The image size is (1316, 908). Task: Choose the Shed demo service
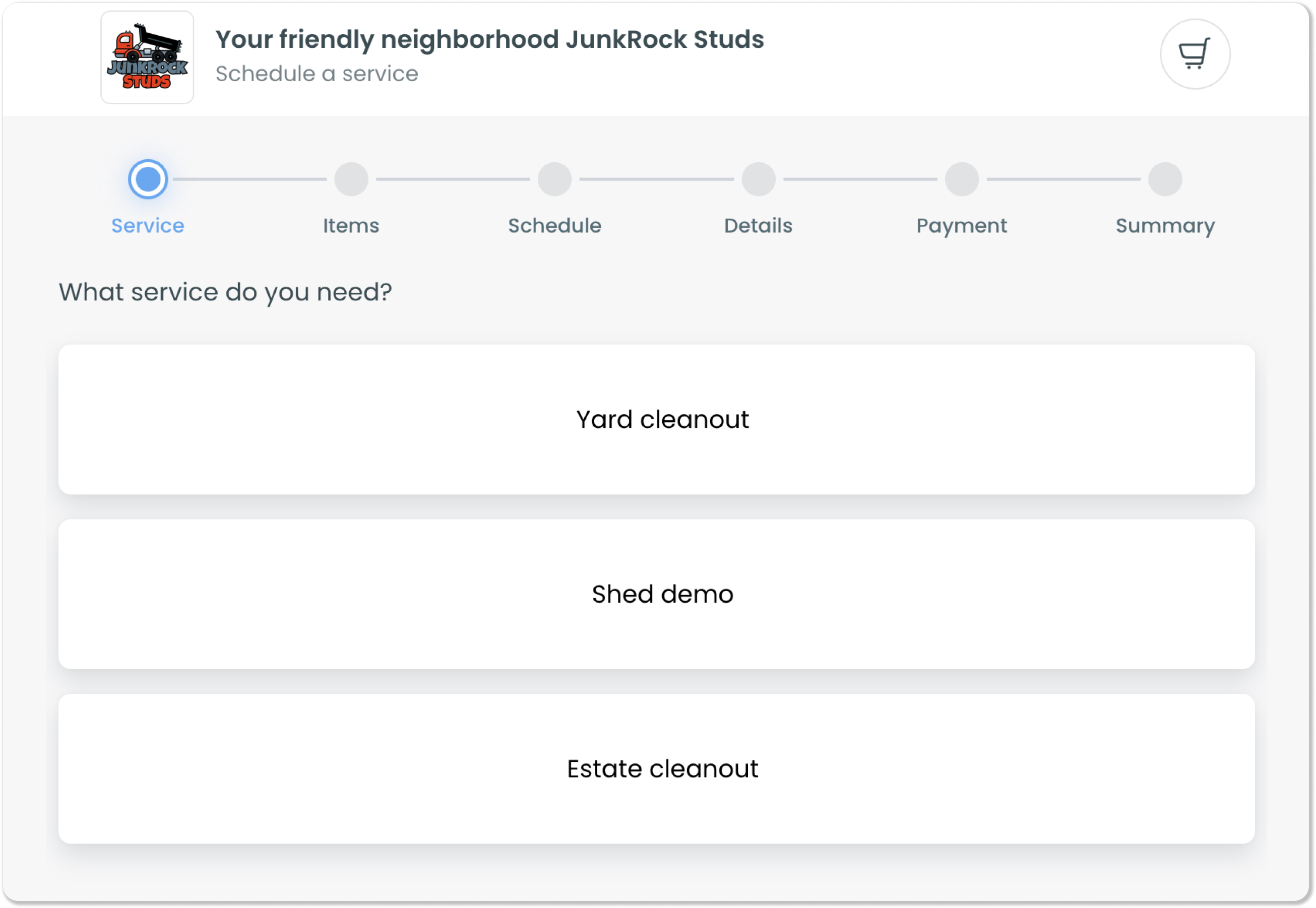point(657,594)
